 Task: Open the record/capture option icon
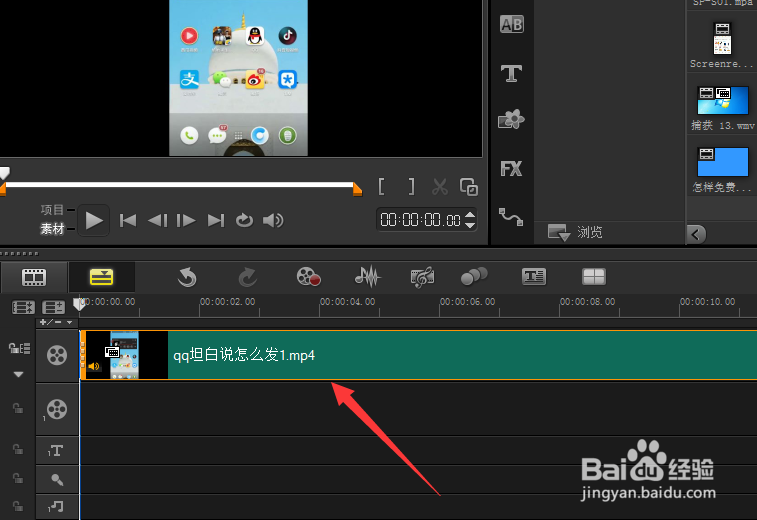[x=308, y=277]
